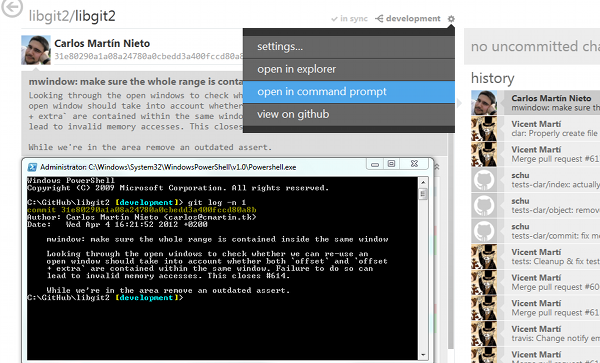Collapse commit details with the double chevron
The image size is (600, 363).
point(437,167)
